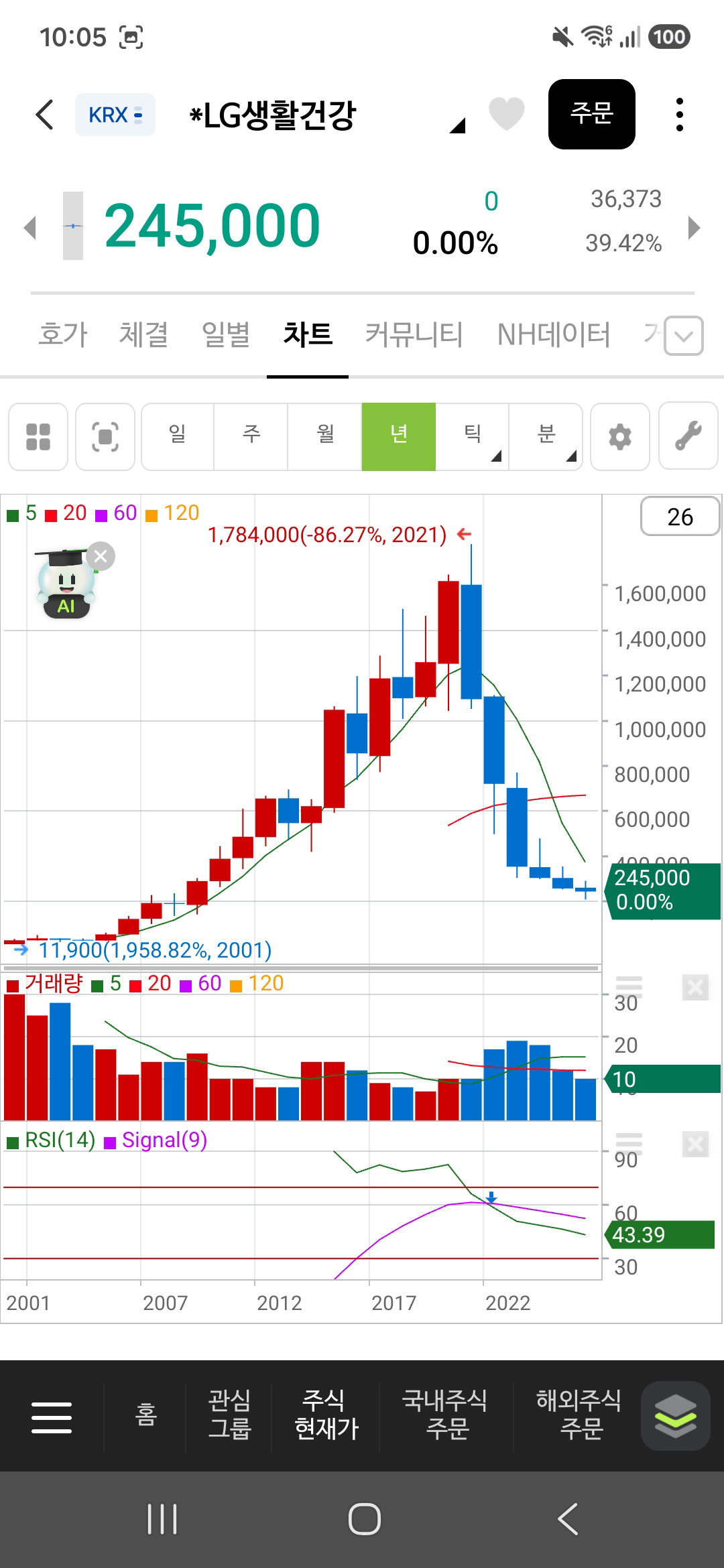Switch to the 체결 tab
The image size is (724, 1568).
coord(143,334)
